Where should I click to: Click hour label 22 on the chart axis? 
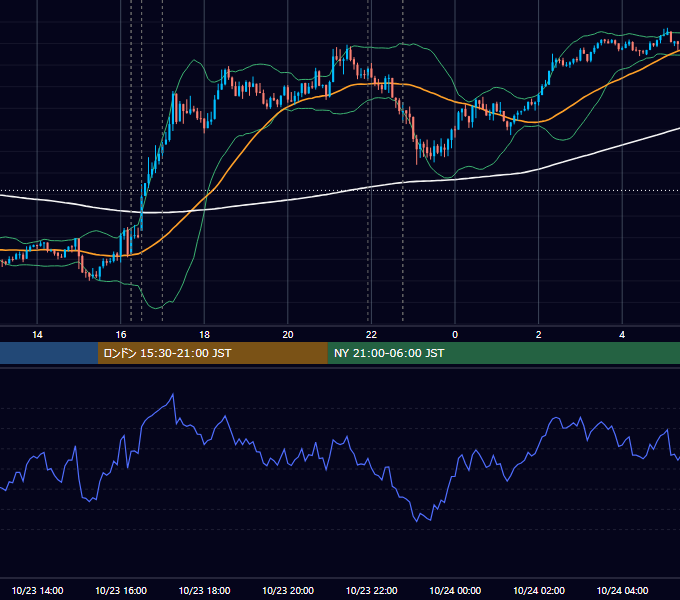click(372, 335)
